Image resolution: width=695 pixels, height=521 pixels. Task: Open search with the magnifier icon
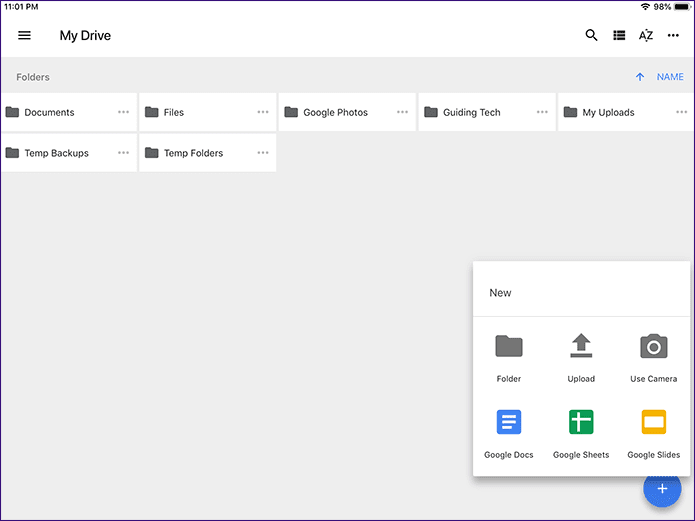(591, 35)
